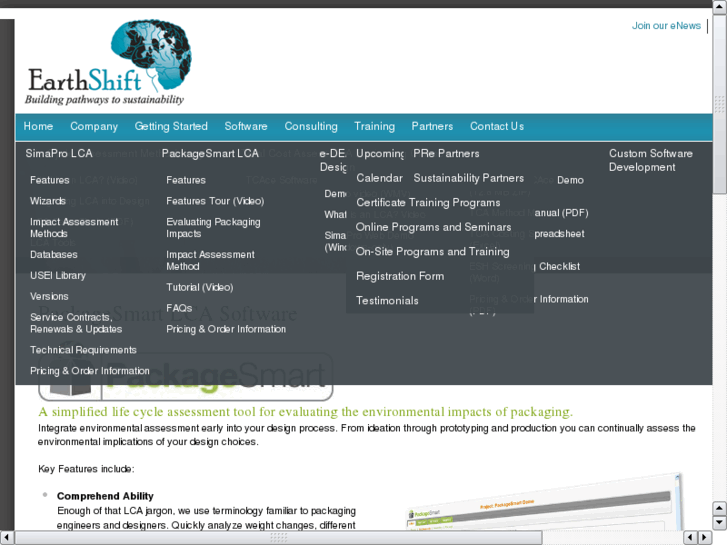Open Features under SimaPro LCA
The image size is (727, 545).
pos(50,180)
